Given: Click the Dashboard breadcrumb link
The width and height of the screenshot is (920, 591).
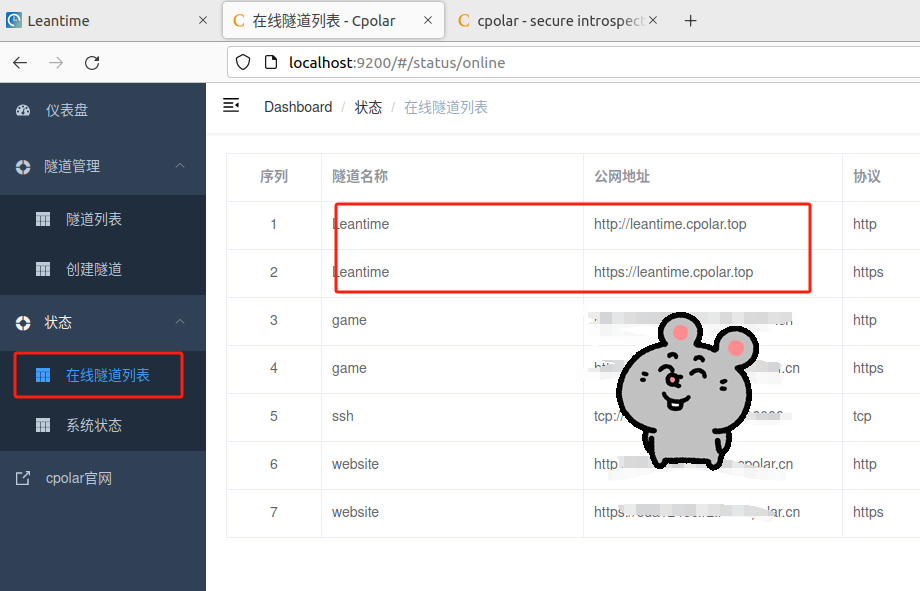Looking at the screenshot, I should coord(298,107).
